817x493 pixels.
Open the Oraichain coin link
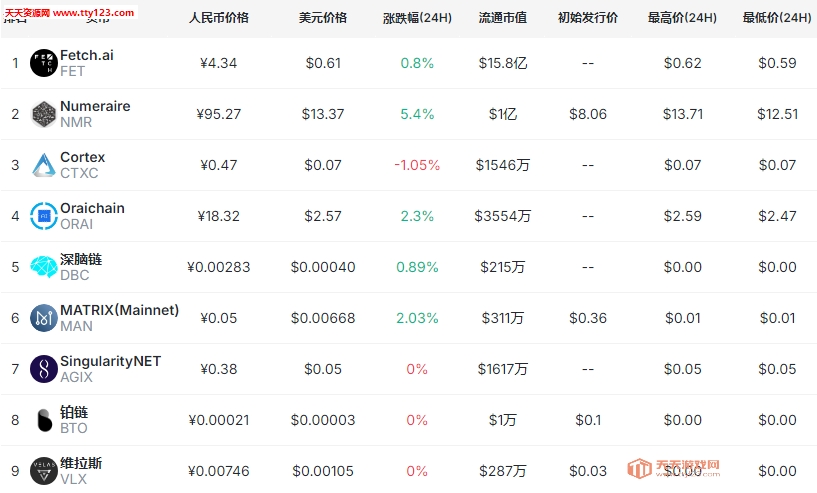pyautogui.click(x=92, y=208)
